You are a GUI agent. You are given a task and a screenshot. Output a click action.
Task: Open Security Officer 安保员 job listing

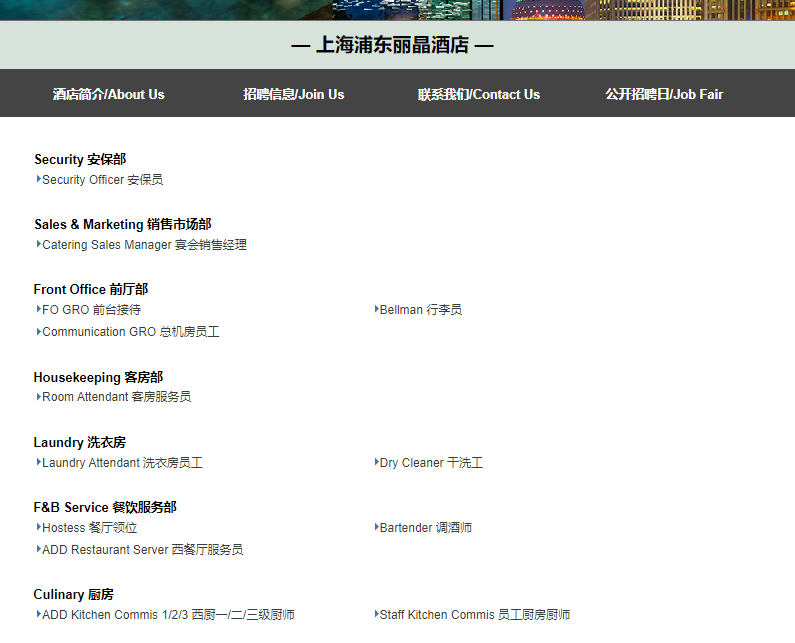point(102,180)
